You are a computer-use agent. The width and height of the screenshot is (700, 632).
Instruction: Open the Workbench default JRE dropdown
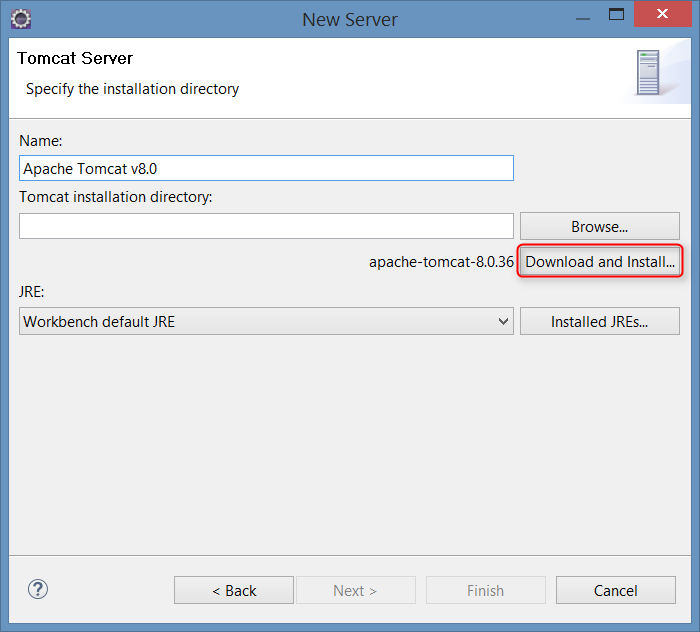[266, 321]
